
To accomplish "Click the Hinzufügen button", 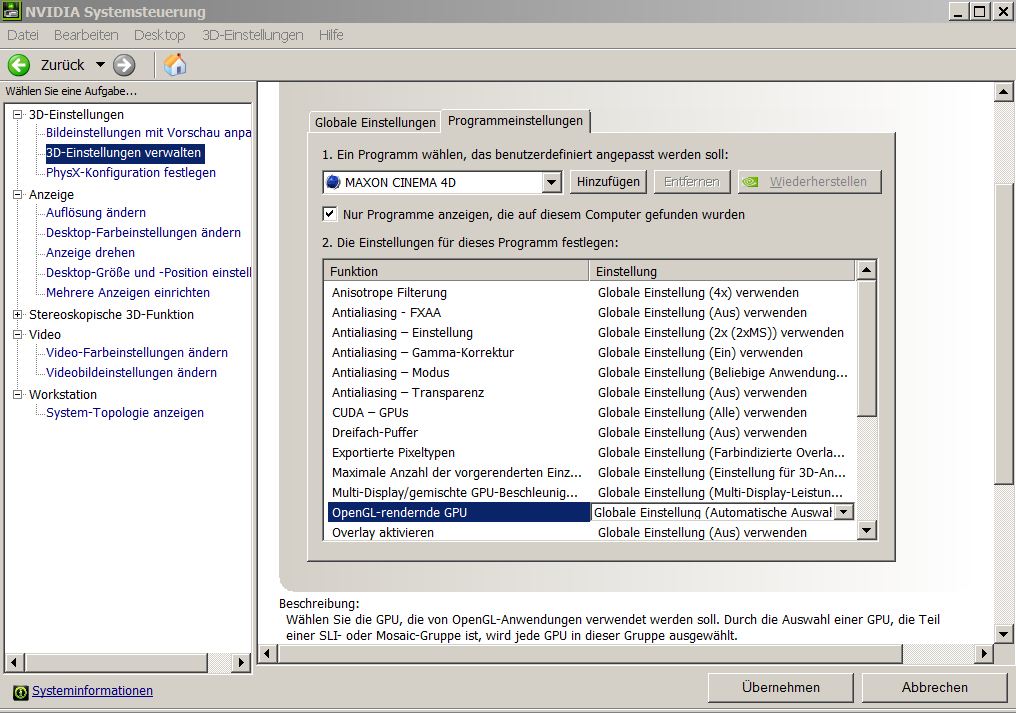I will click(x=608, y=182).
